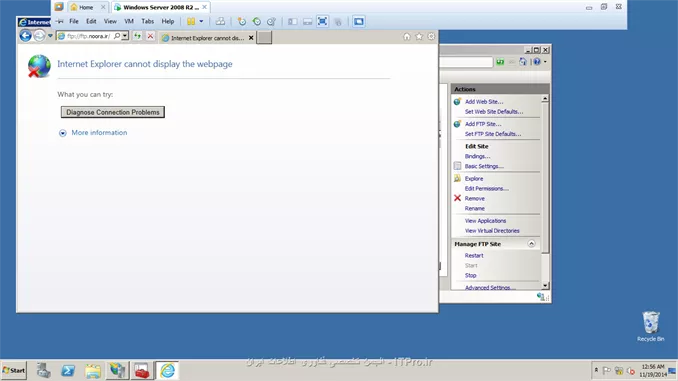Click the Send Ctrl+Alt+Del toolbar icon
Viewport: 678px width, 381px height.
220,21
